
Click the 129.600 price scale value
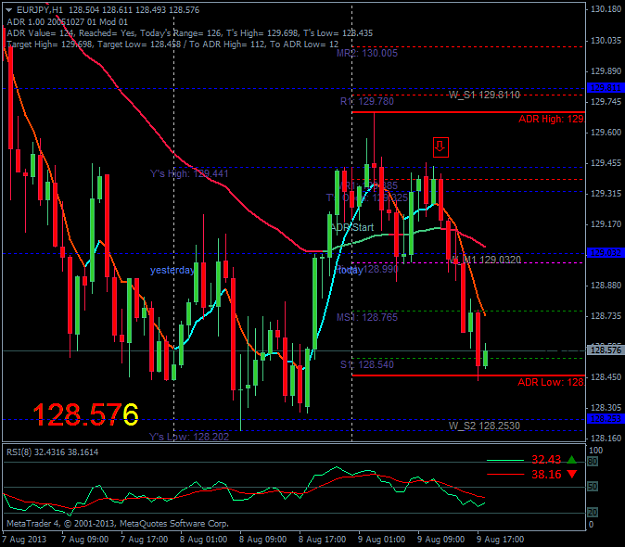click(606, 132)
